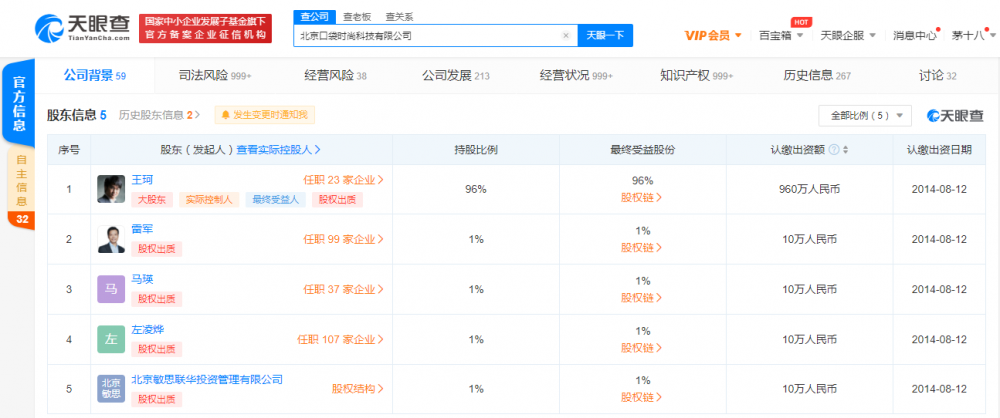Image resolution: width=1000 pixels, height=418 pixels.
Task: Clear the search box with the X icon
Action: tap(565, 35)
